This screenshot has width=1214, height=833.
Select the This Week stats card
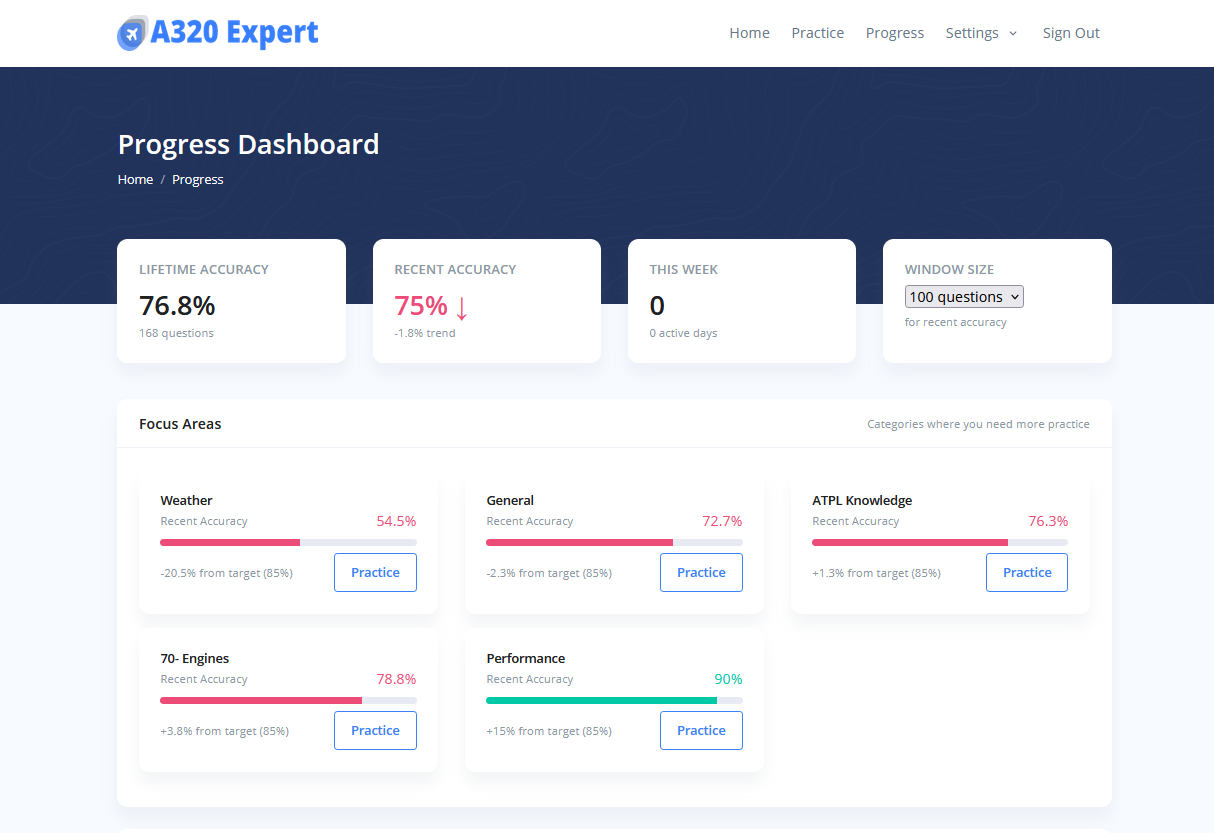(x=741, y=301)
